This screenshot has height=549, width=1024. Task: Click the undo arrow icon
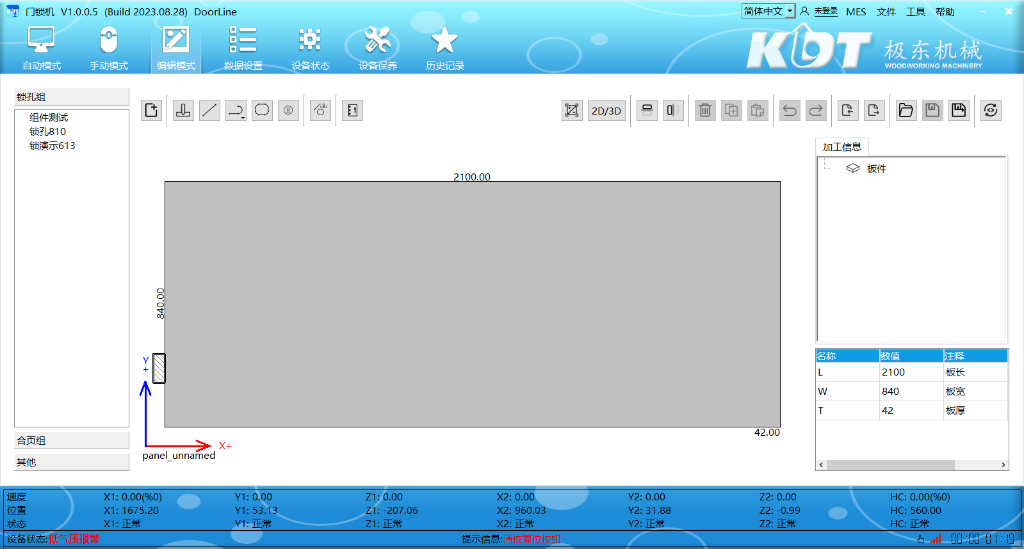click(x=790, y=111)
